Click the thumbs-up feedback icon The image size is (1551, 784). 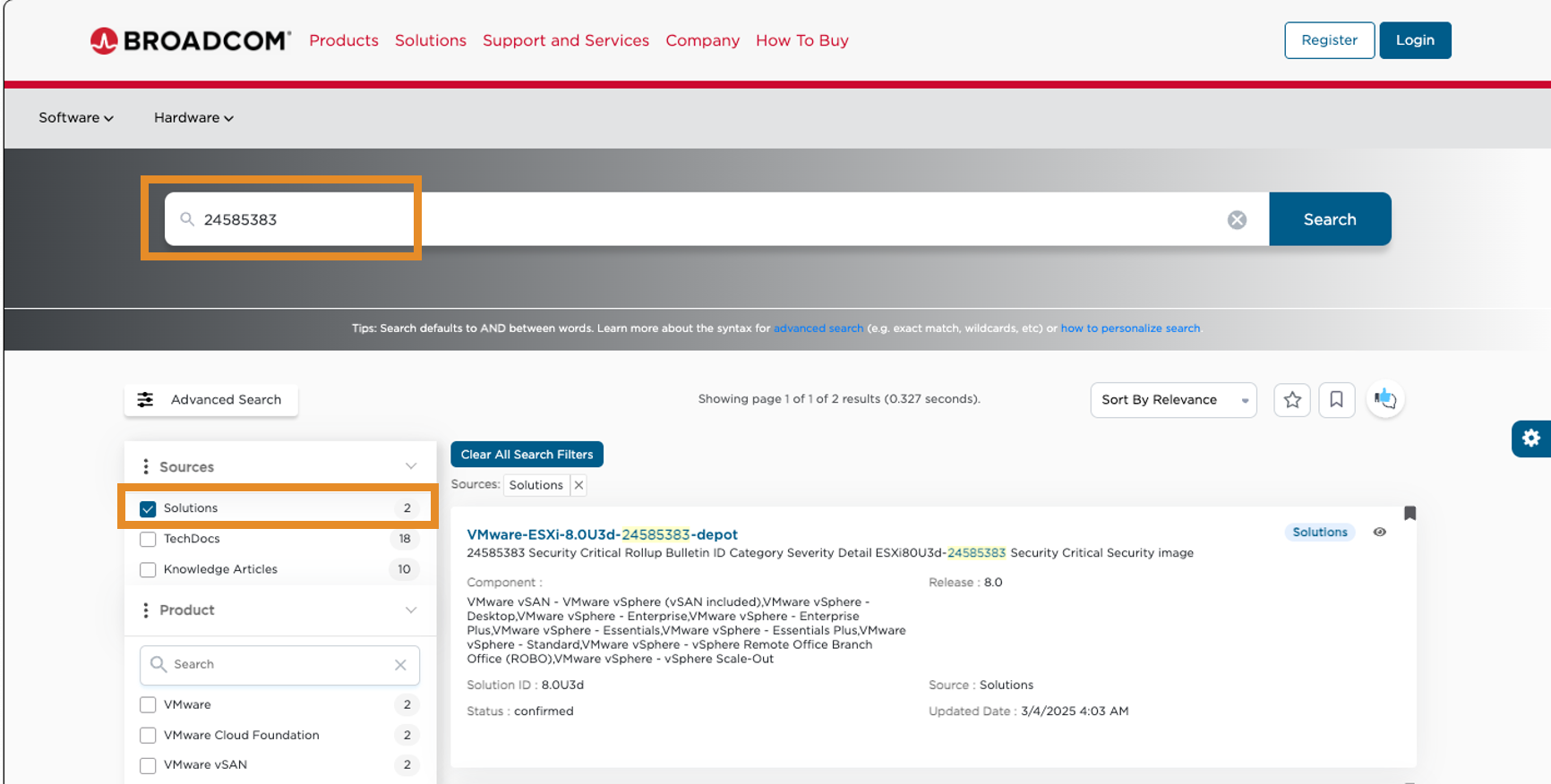(x=1385, y=399)
